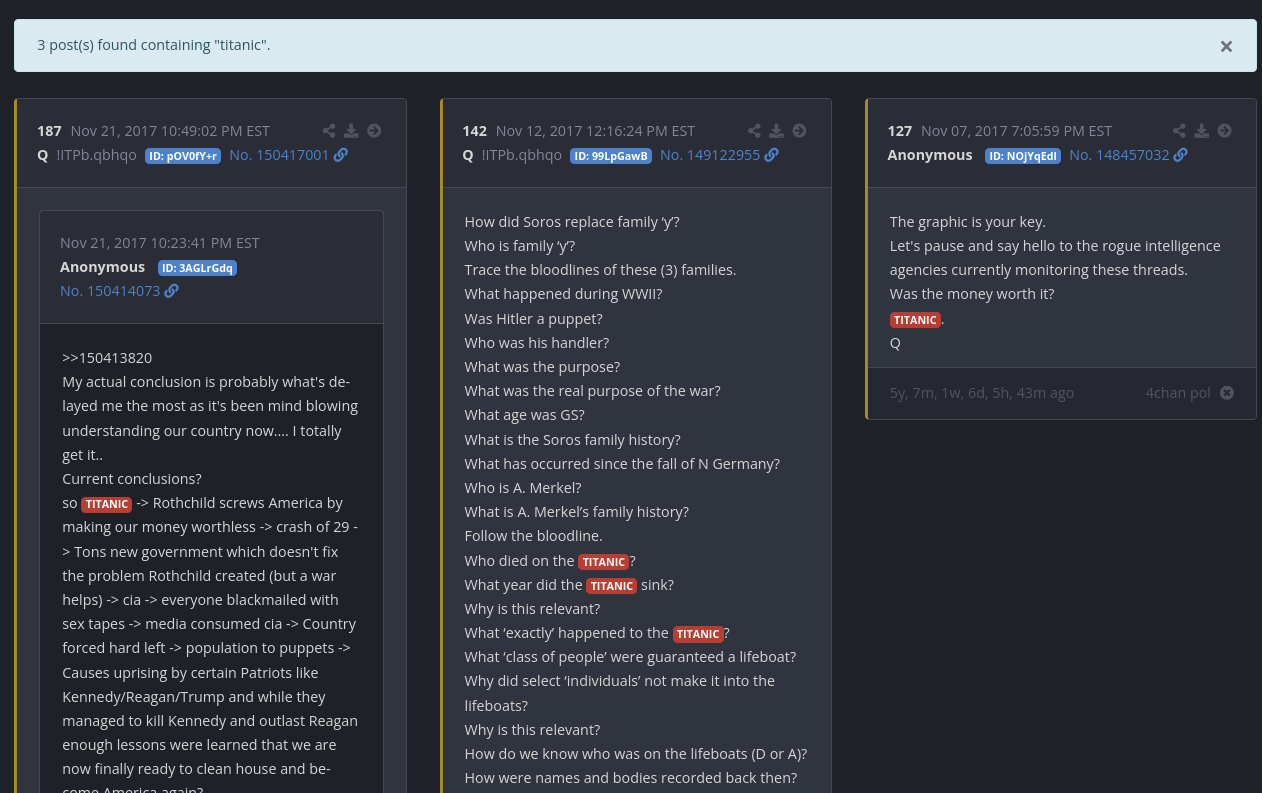Click post number 127
This screenshot has height=793, width=1262.
click(x=900, y=131)
